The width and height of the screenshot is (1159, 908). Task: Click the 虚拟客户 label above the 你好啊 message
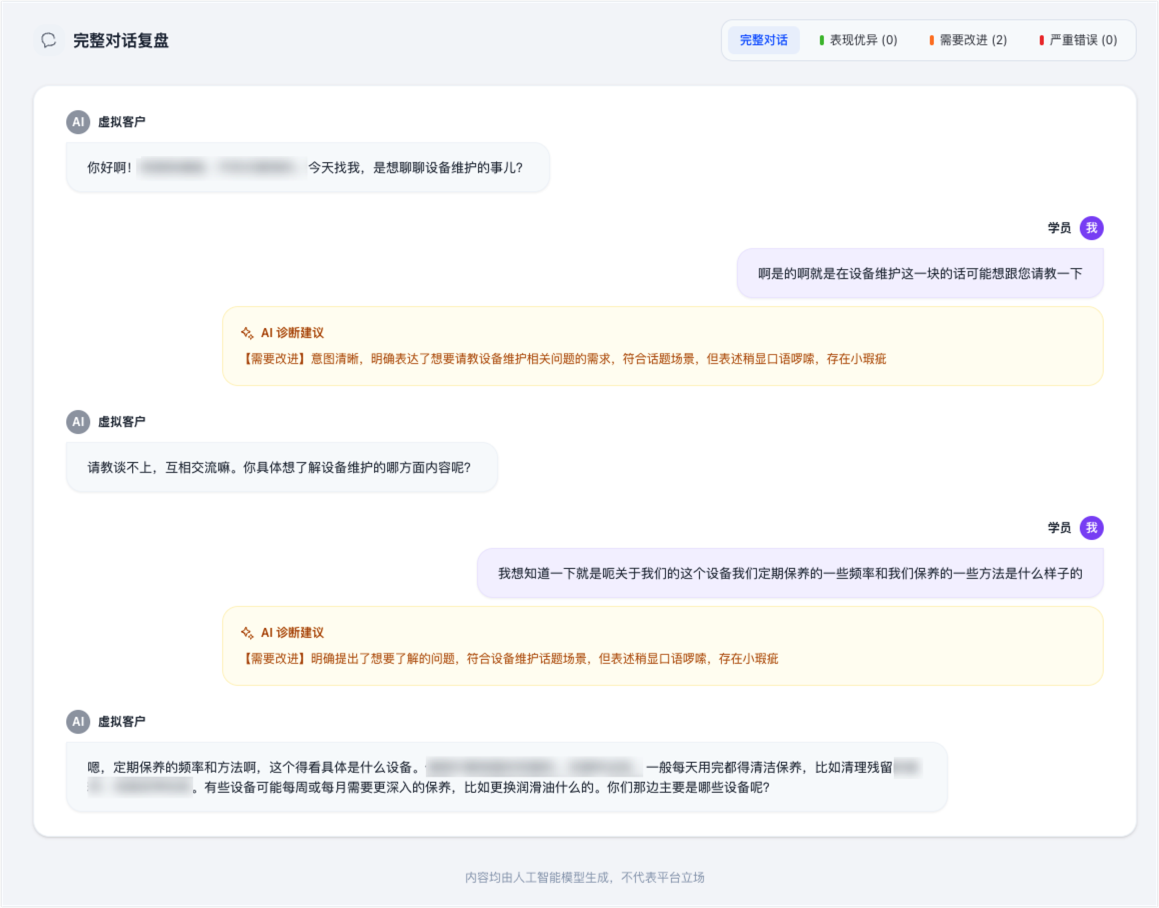click(x=122, y=122)
